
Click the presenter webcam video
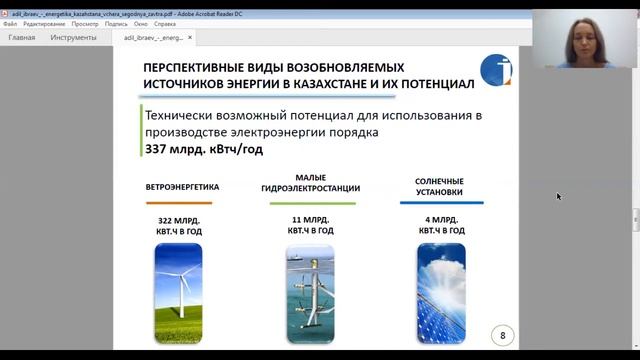click(x=585, y=39)
